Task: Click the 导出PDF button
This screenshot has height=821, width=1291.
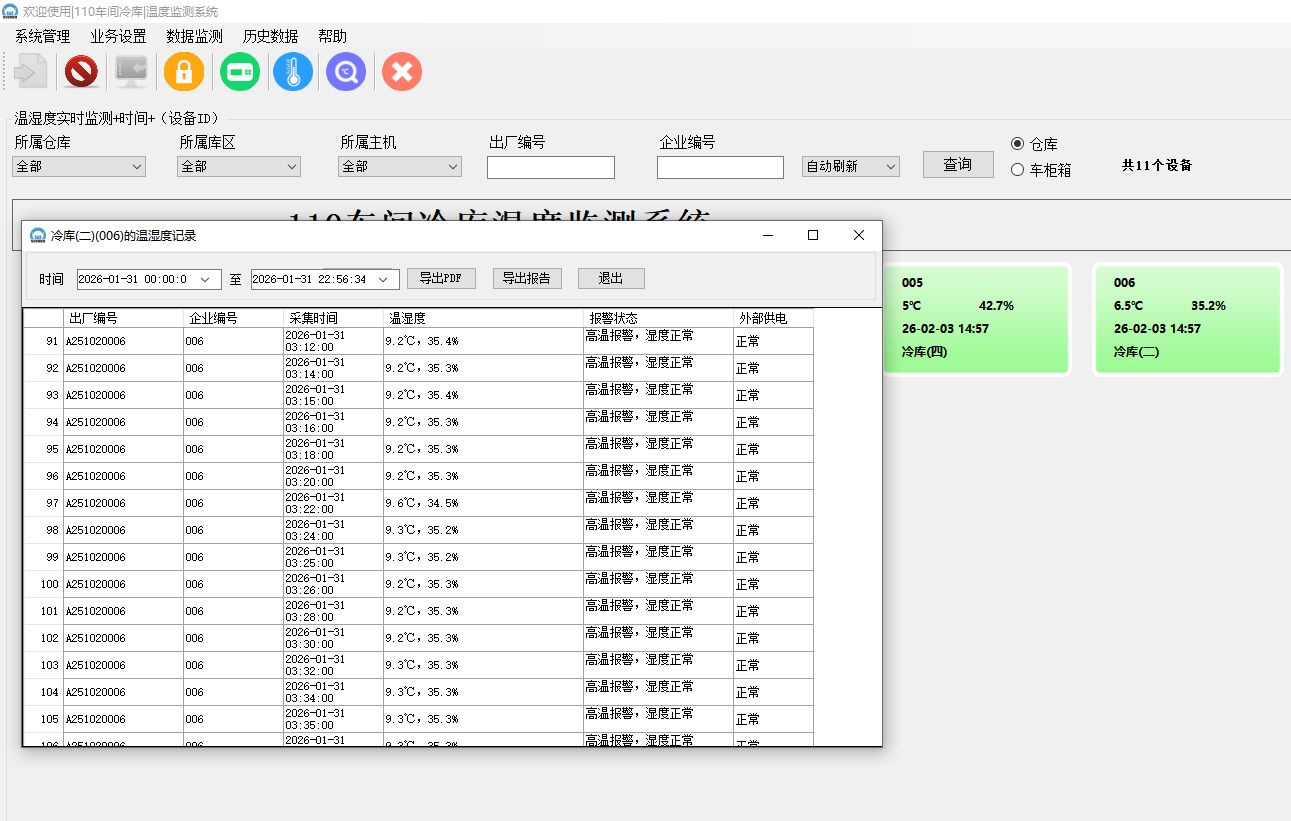Action: click(441, 279)
